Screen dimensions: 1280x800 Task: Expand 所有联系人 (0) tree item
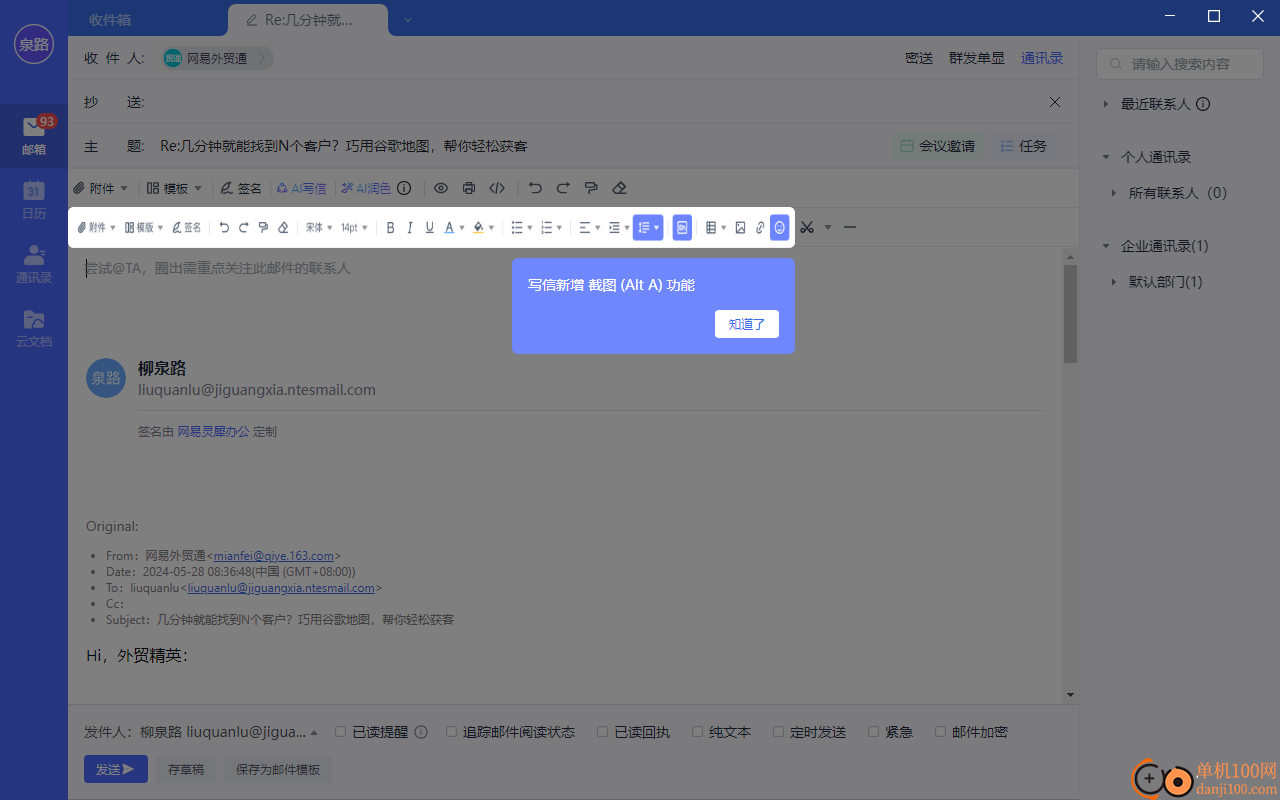[1114, 193]
